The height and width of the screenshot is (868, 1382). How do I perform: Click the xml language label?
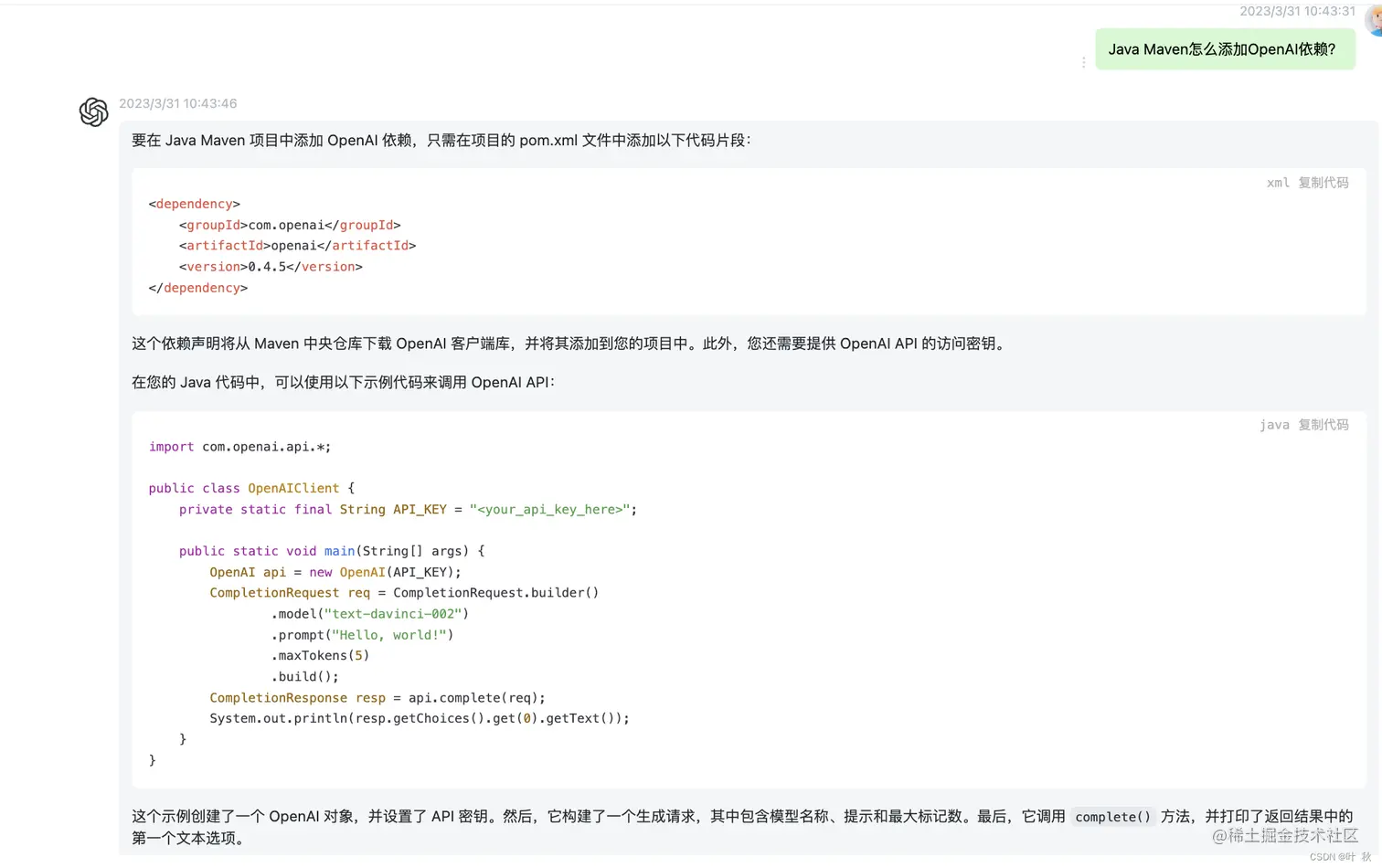point(1278,183)
